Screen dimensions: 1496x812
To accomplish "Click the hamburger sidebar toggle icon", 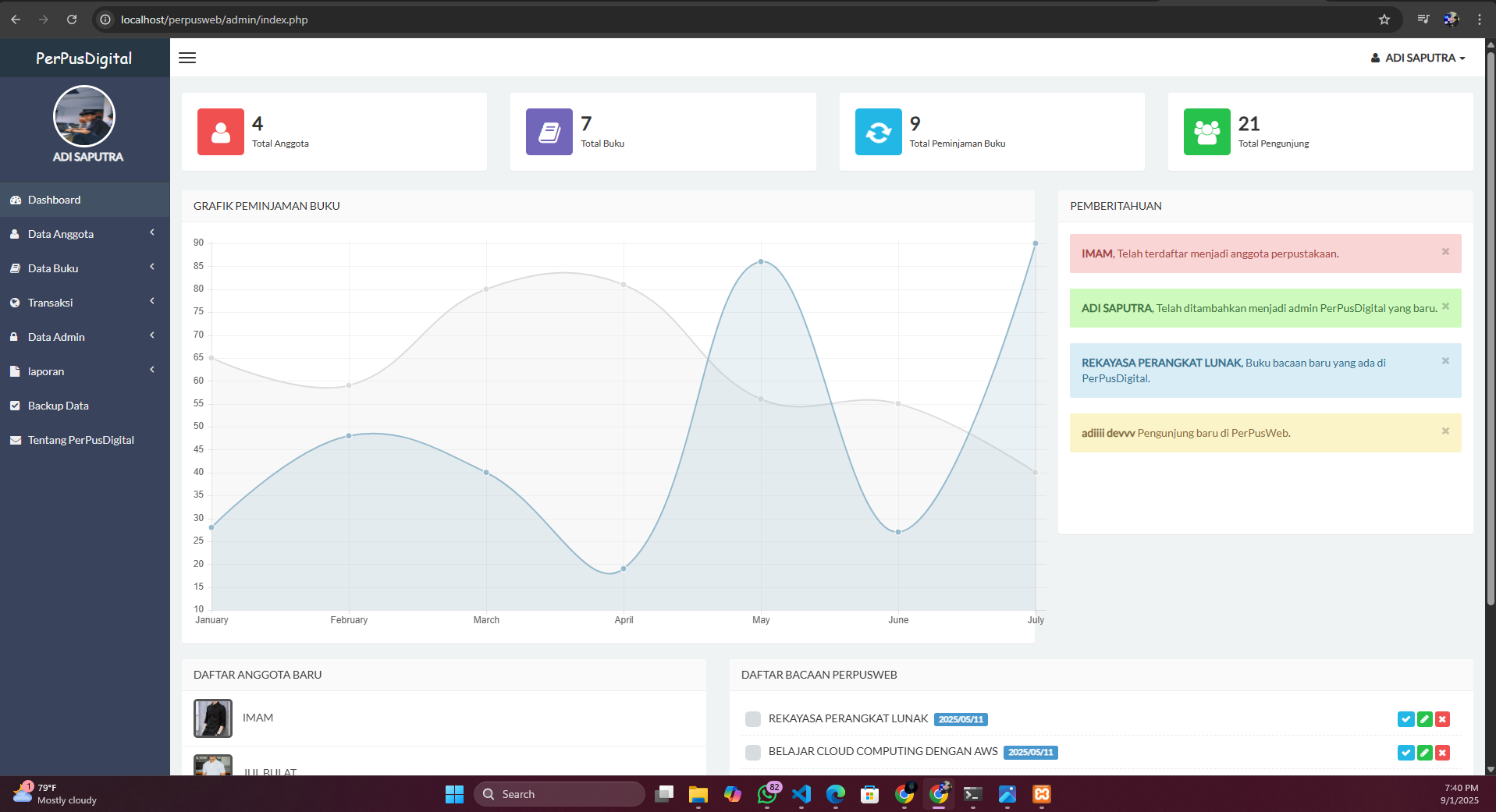I will coord(187,58).
